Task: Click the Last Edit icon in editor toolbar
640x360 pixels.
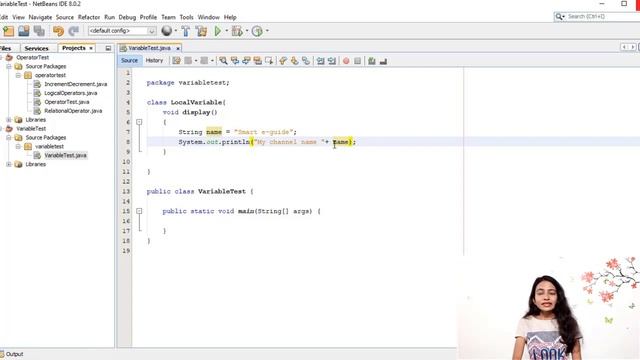Action: [176, 61]
